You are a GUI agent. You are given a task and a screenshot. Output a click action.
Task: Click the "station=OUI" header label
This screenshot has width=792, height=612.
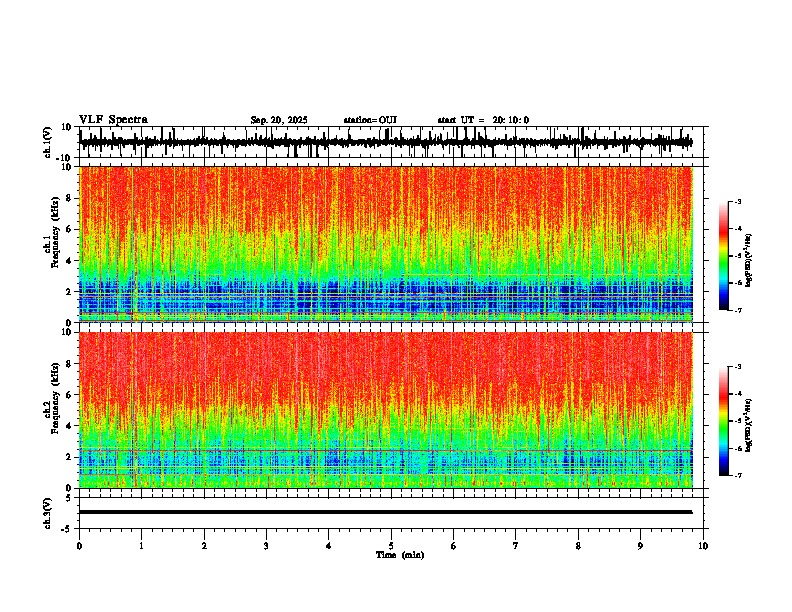[x=370, y=120]
